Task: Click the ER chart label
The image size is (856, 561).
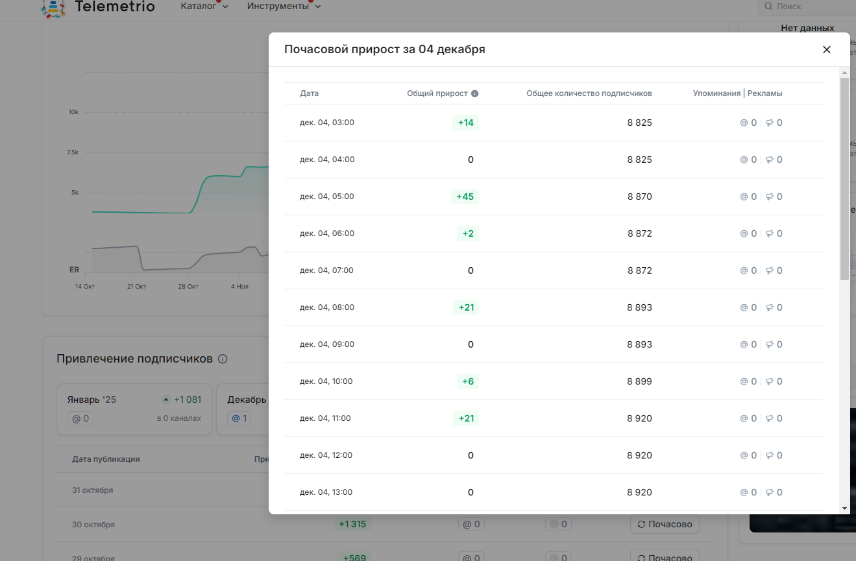Action: click(x=74, y=270)
